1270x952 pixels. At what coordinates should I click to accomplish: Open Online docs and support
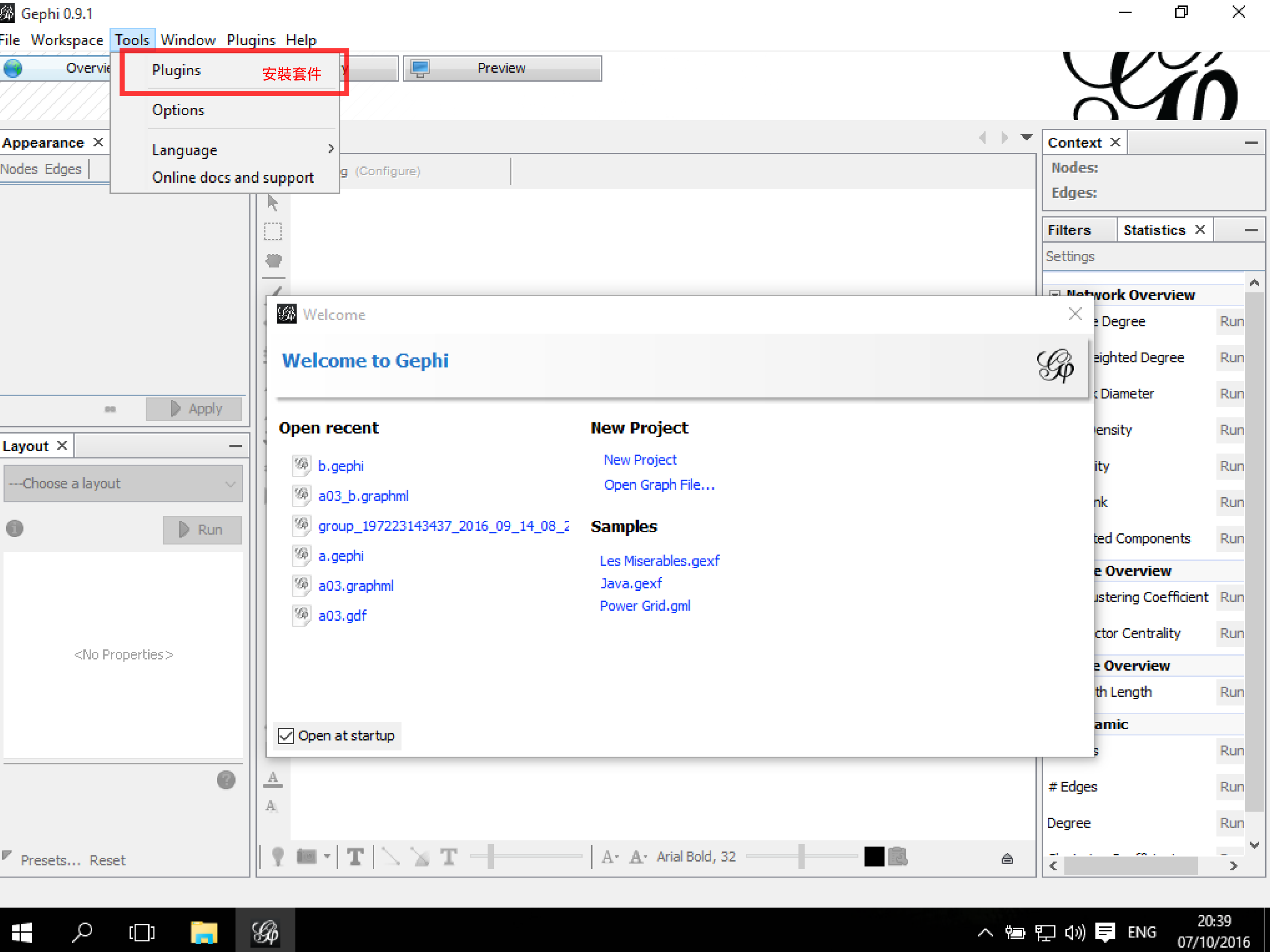click(233, 177)
